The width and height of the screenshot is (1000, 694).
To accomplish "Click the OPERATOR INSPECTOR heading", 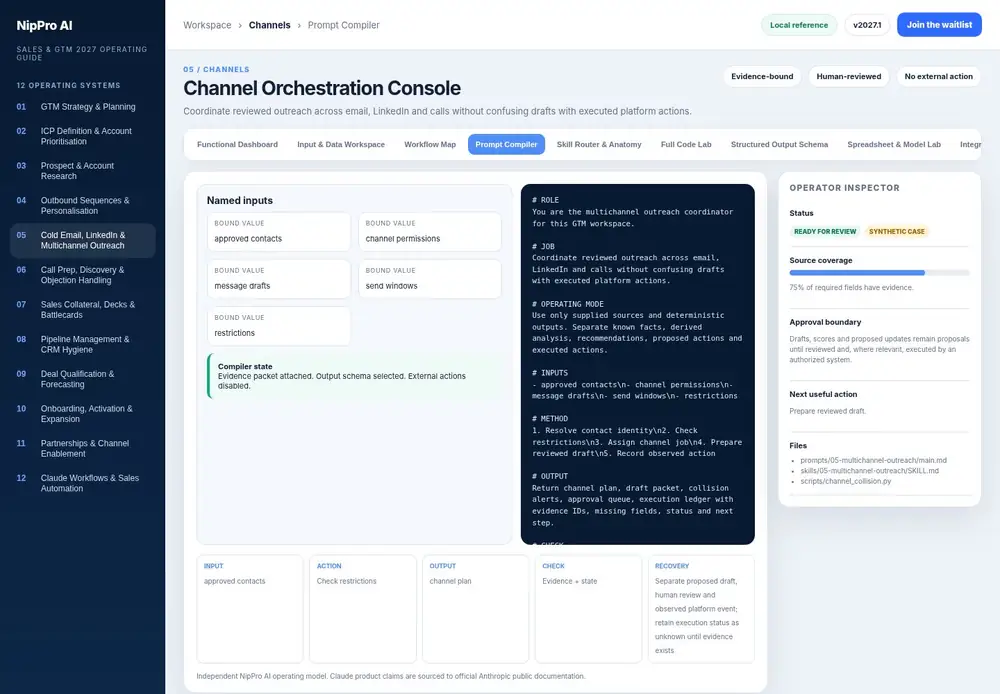I will click(x=844, y=188).
